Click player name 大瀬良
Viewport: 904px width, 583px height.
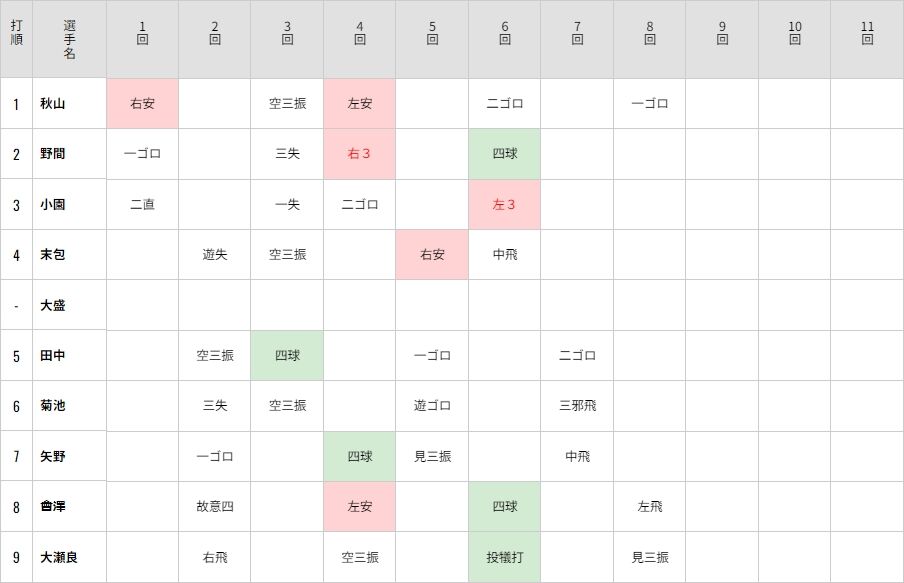pos(59,558)
